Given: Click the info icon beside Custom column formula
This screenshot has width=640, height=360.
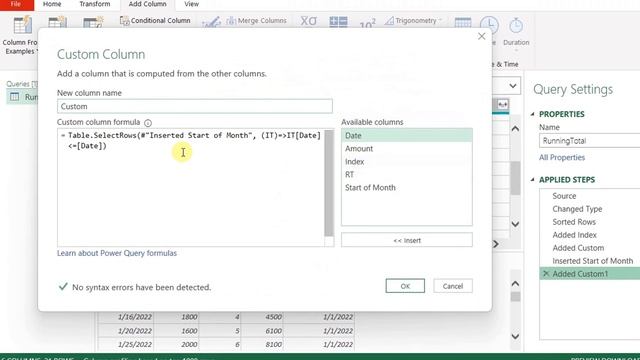Looking at the screenshot, I should tap(148, 122).
